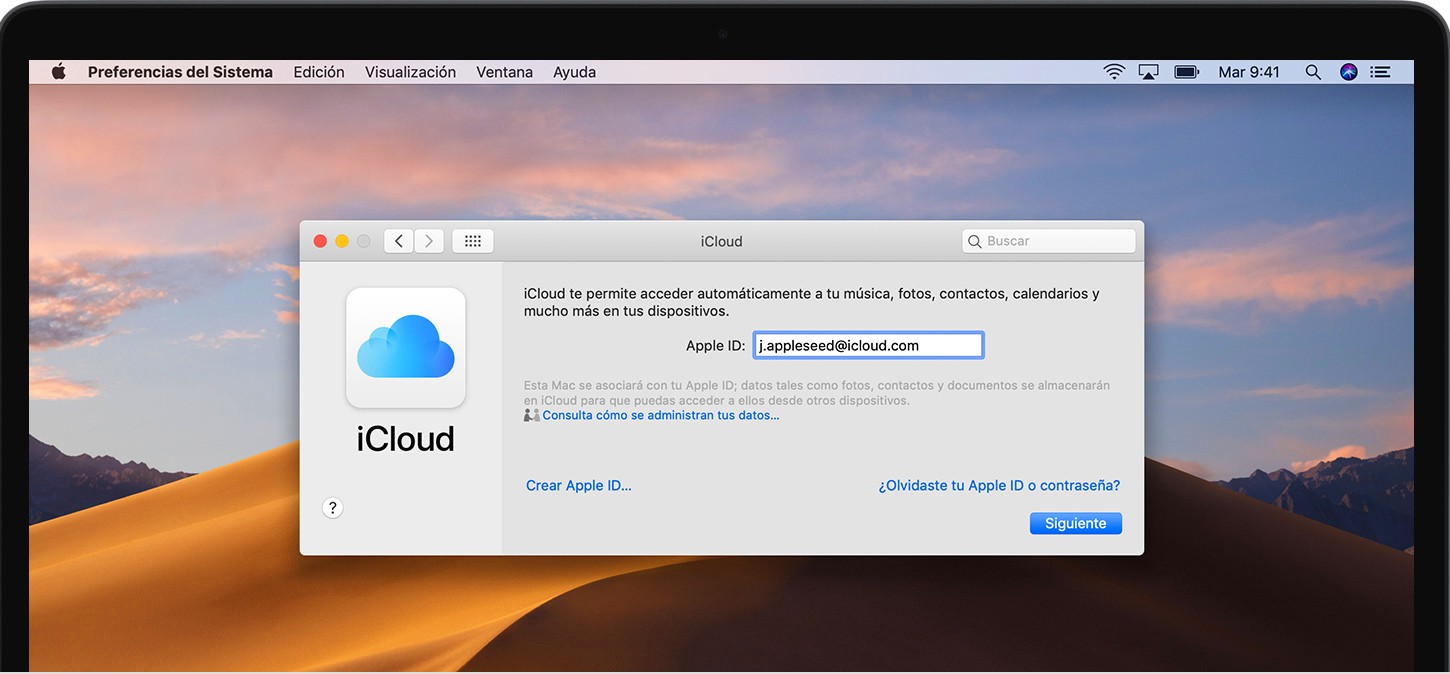Close the iCloud window
Viewport: 1450px width, 674px height.
click(x=320, y=241)
